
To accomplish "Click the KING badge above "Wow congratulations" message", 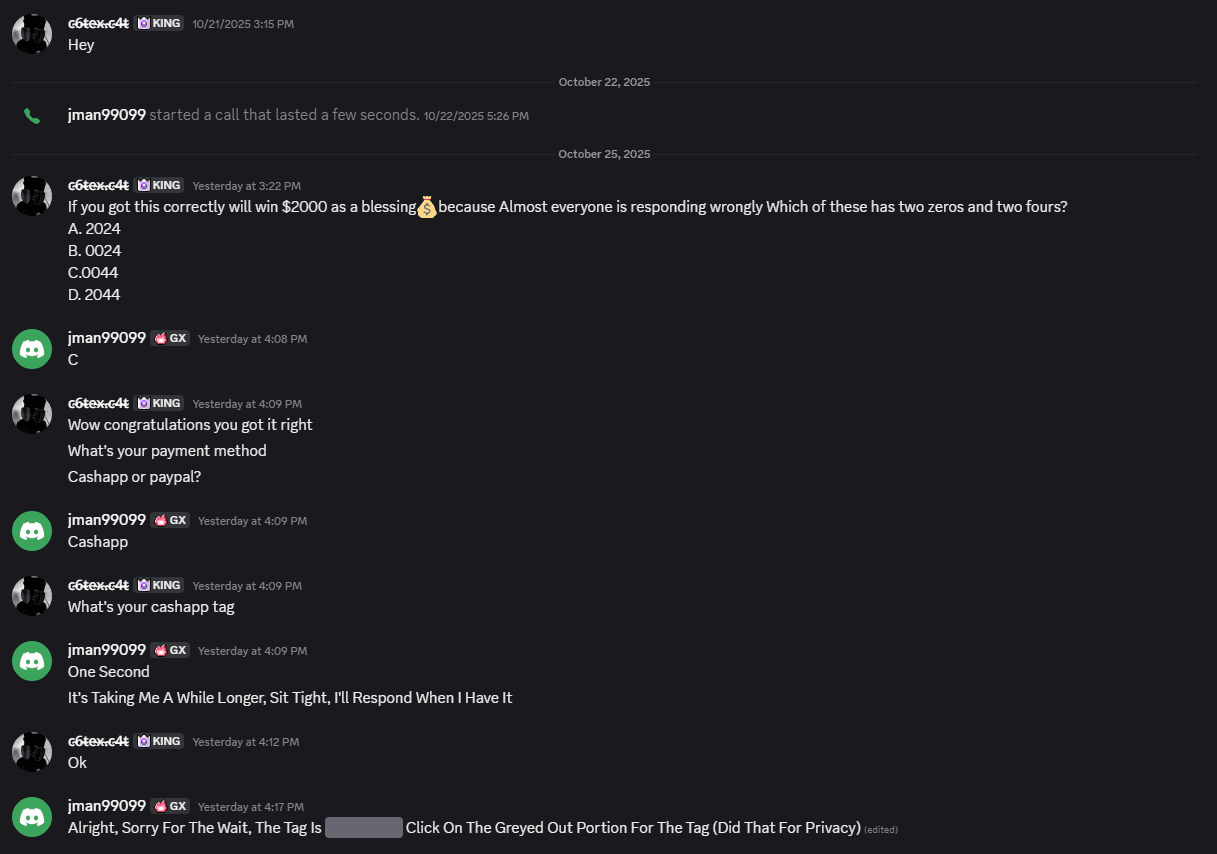I will point(160,403).
